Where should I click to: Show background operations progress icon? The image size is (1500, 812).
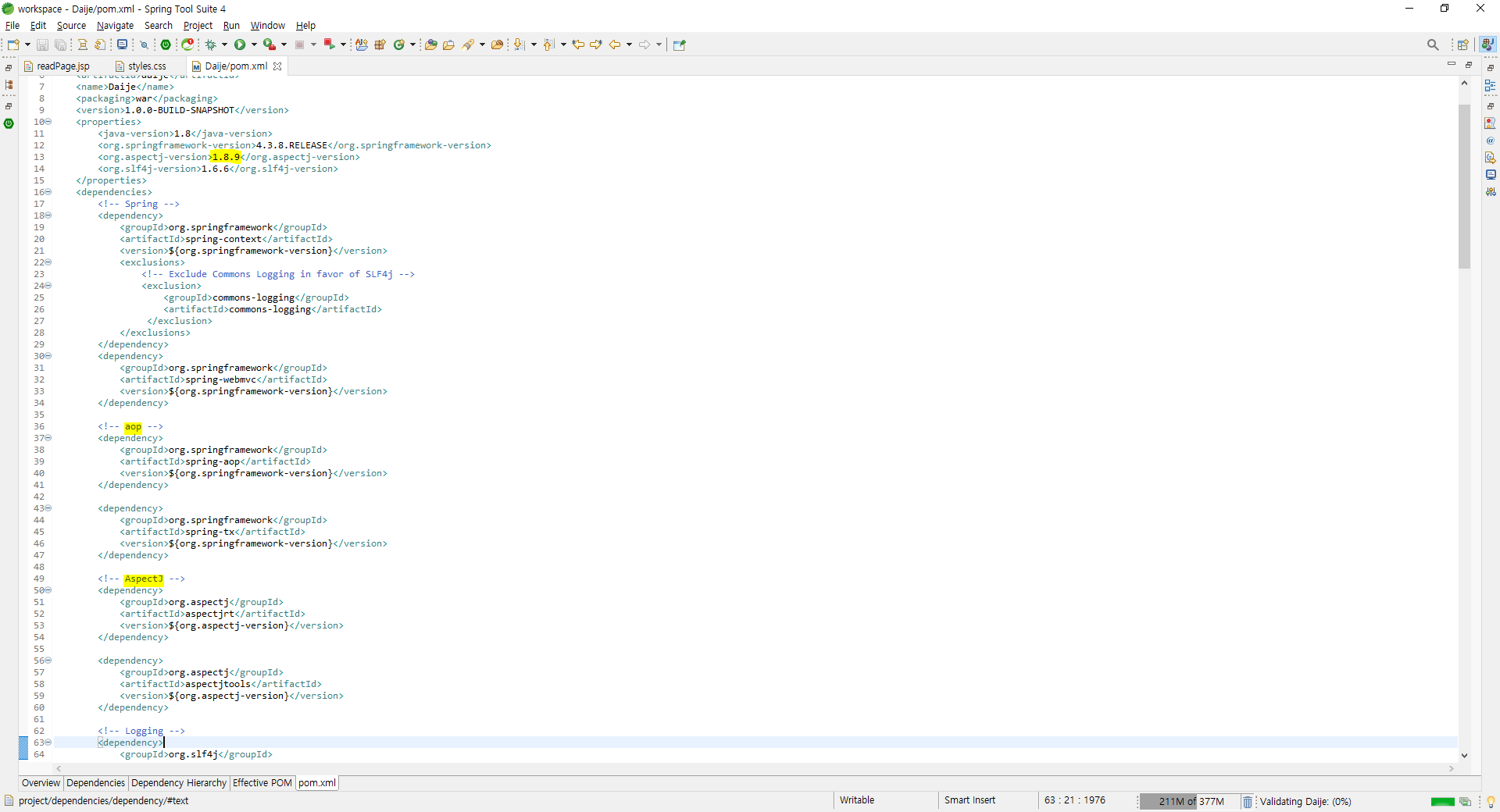coord(1465,802)
